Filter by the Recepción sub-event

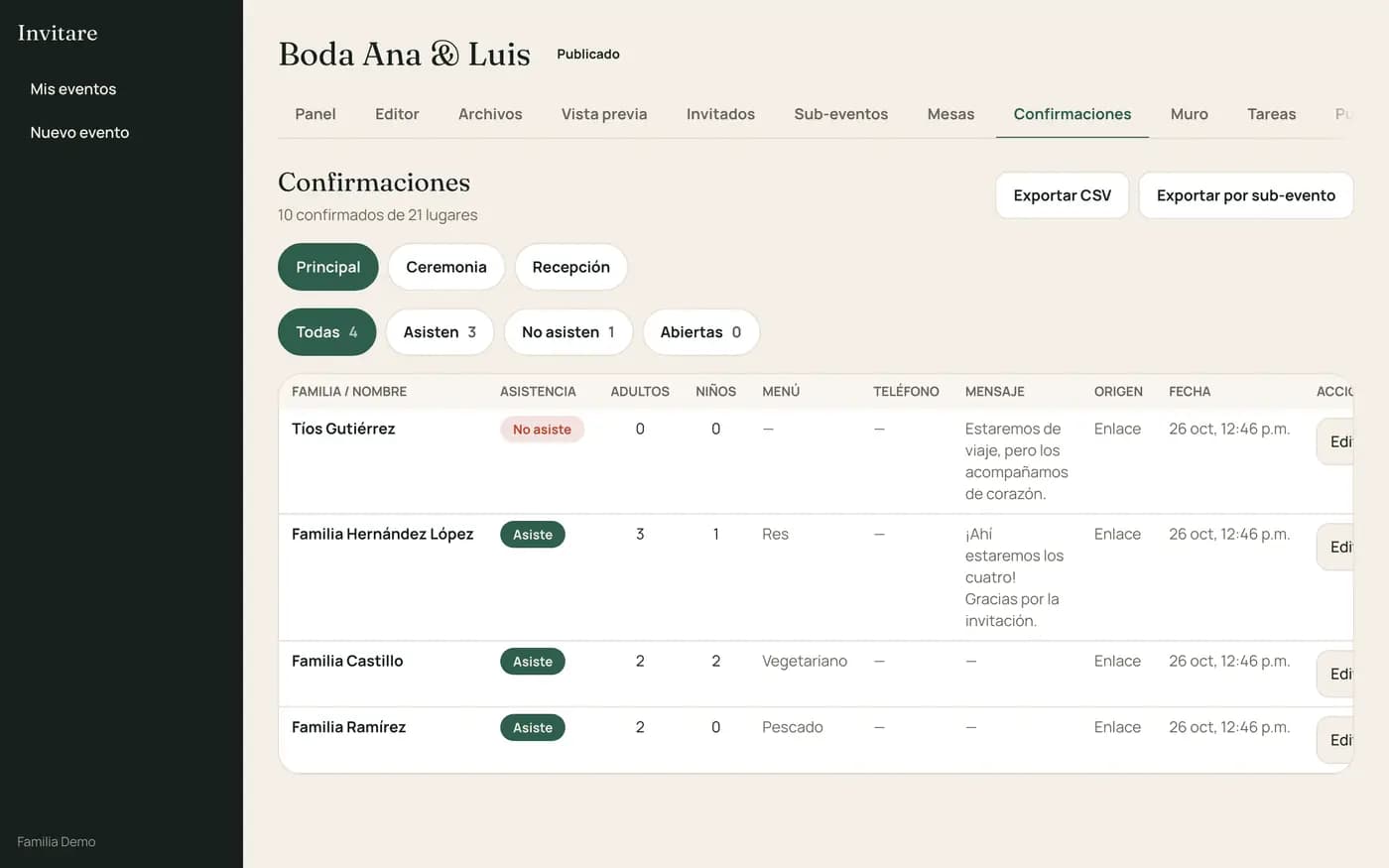tap(571, 267)
